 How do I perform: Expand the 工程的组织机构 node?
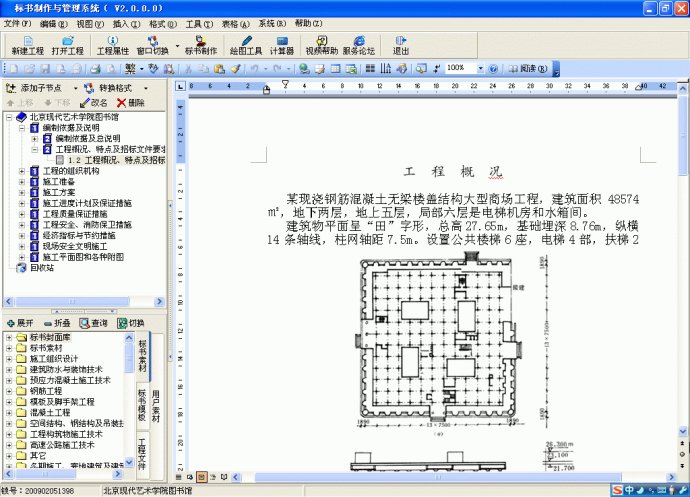coord(22,171)
